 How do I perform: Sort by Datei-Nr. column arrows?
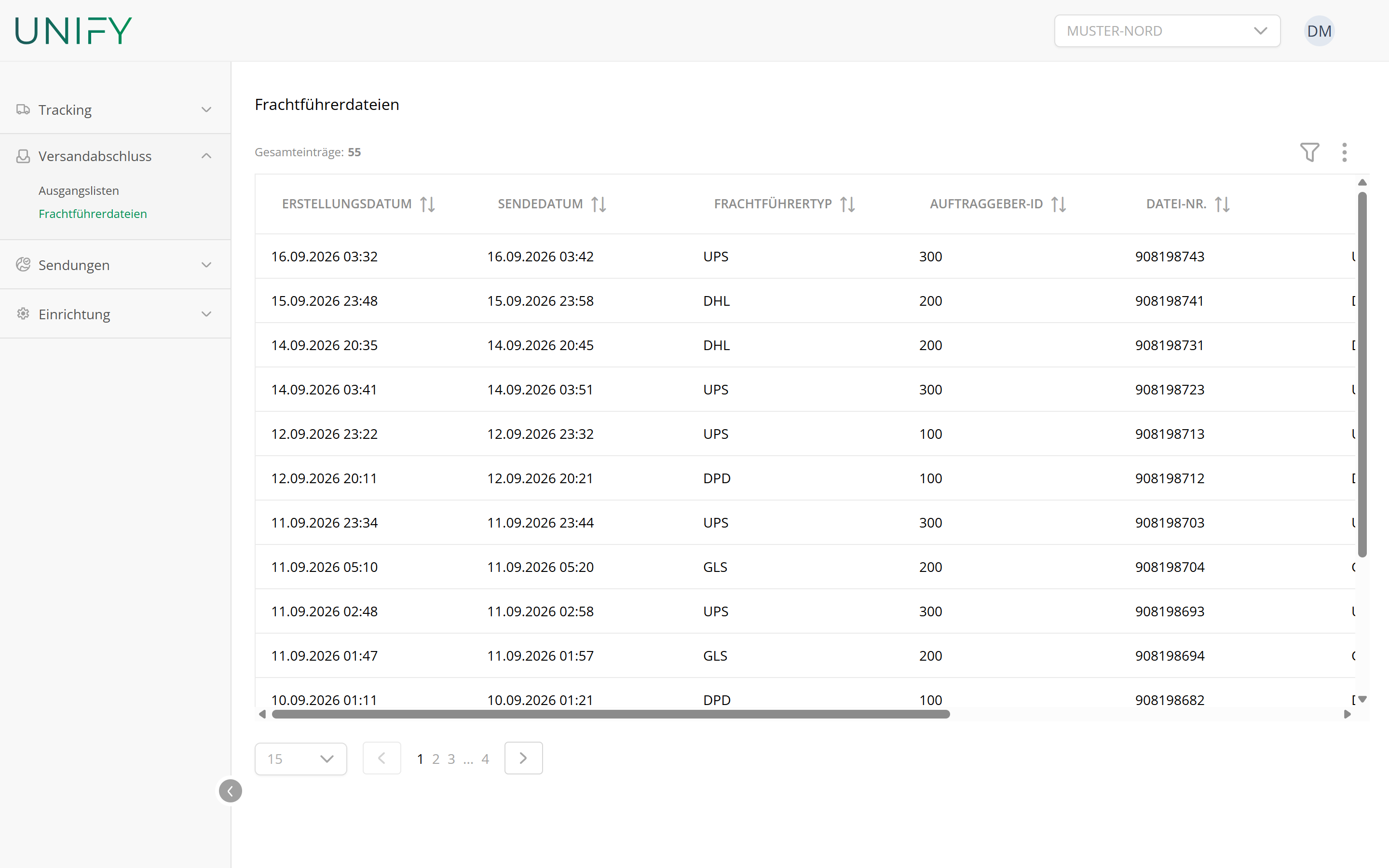[x=1223, y=204]
